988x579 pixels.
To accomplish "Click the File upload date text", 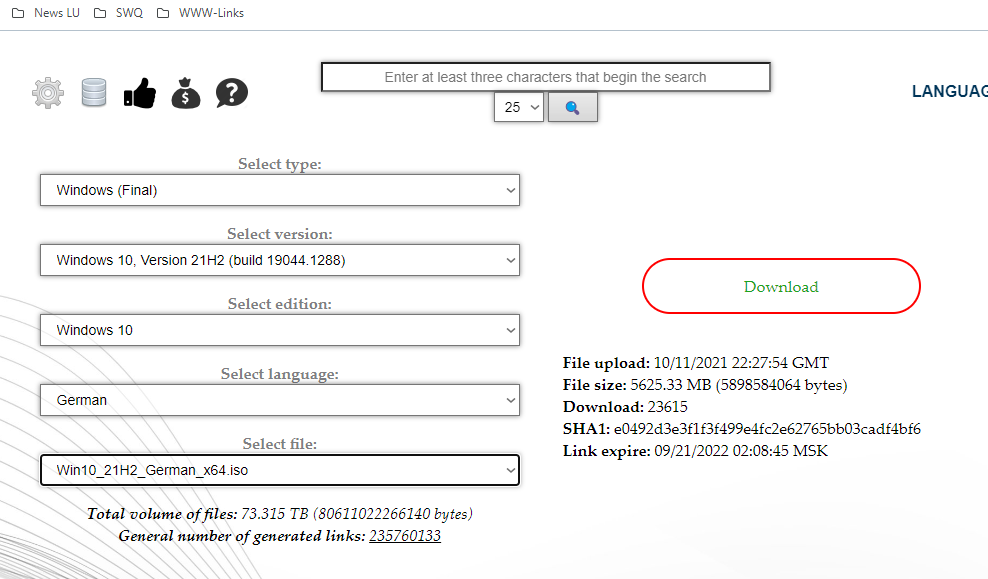I will tap(741, 363).
